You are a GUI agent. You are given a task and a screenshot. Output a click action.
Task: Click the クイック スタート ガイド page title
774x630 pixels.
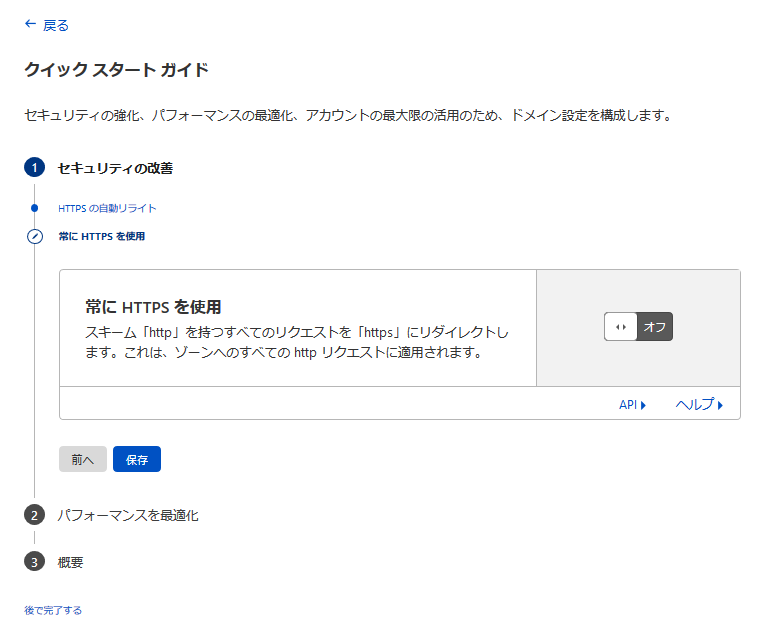[116, 70]
